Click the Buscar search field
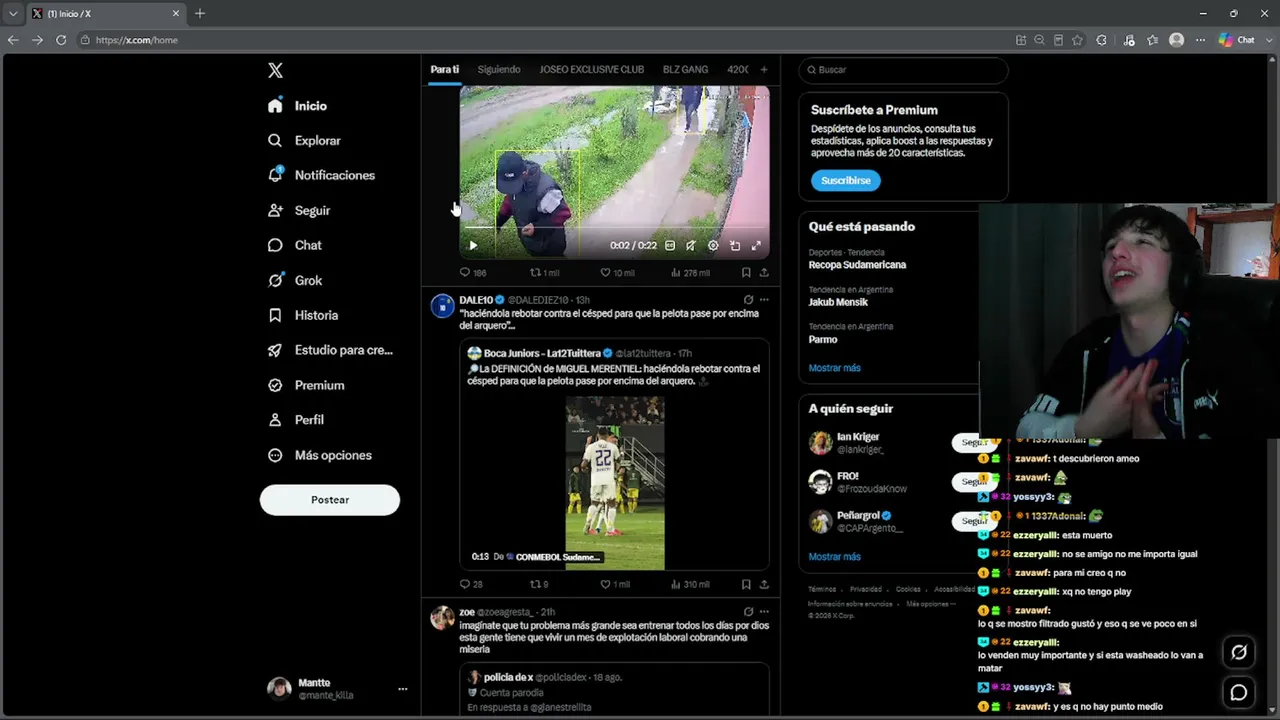Image resolution: width=1280 pixels, height=720 pixels. [x=903, y=70]
